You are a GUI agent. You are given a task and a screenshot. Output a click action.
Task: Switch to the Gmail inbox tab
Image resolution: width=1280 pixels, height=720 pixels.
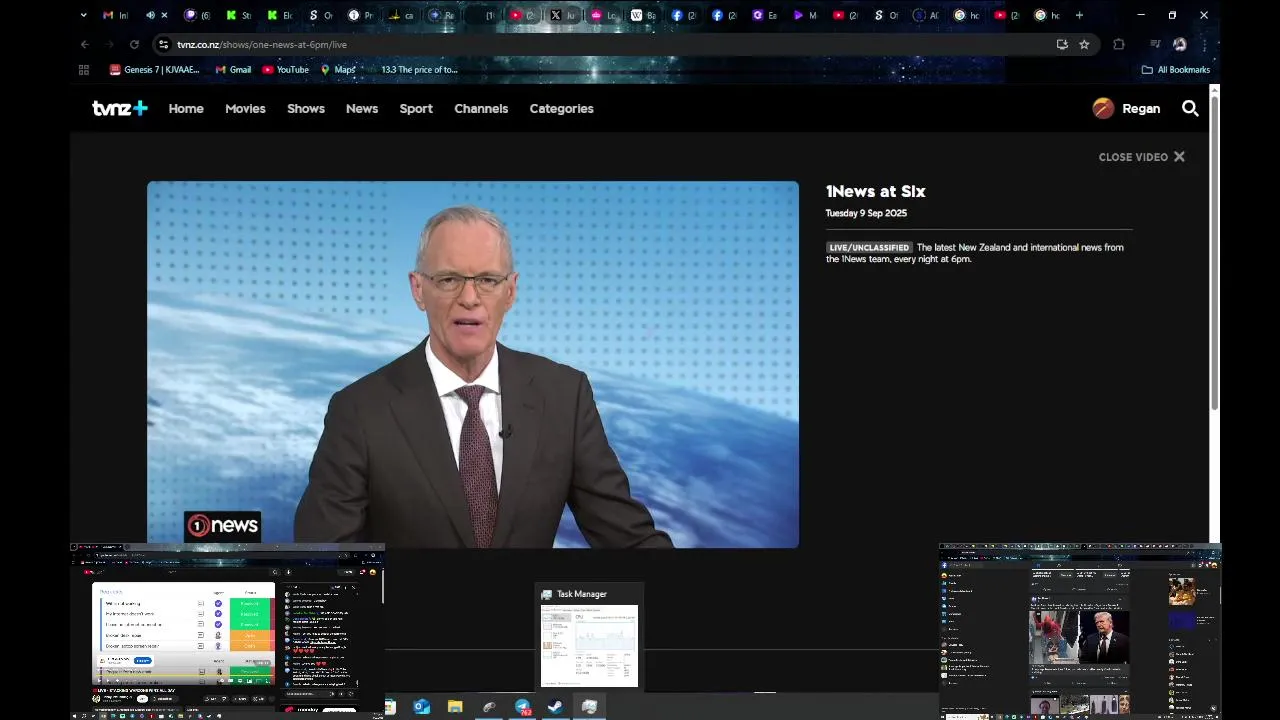click(x=116, y=15)
